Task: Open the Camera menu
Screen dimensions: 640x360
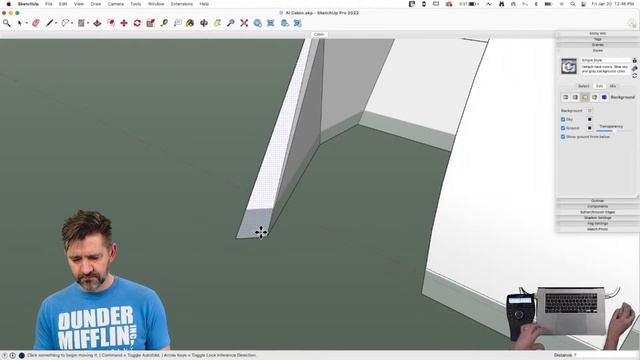Action: click(x=116, y=4)
